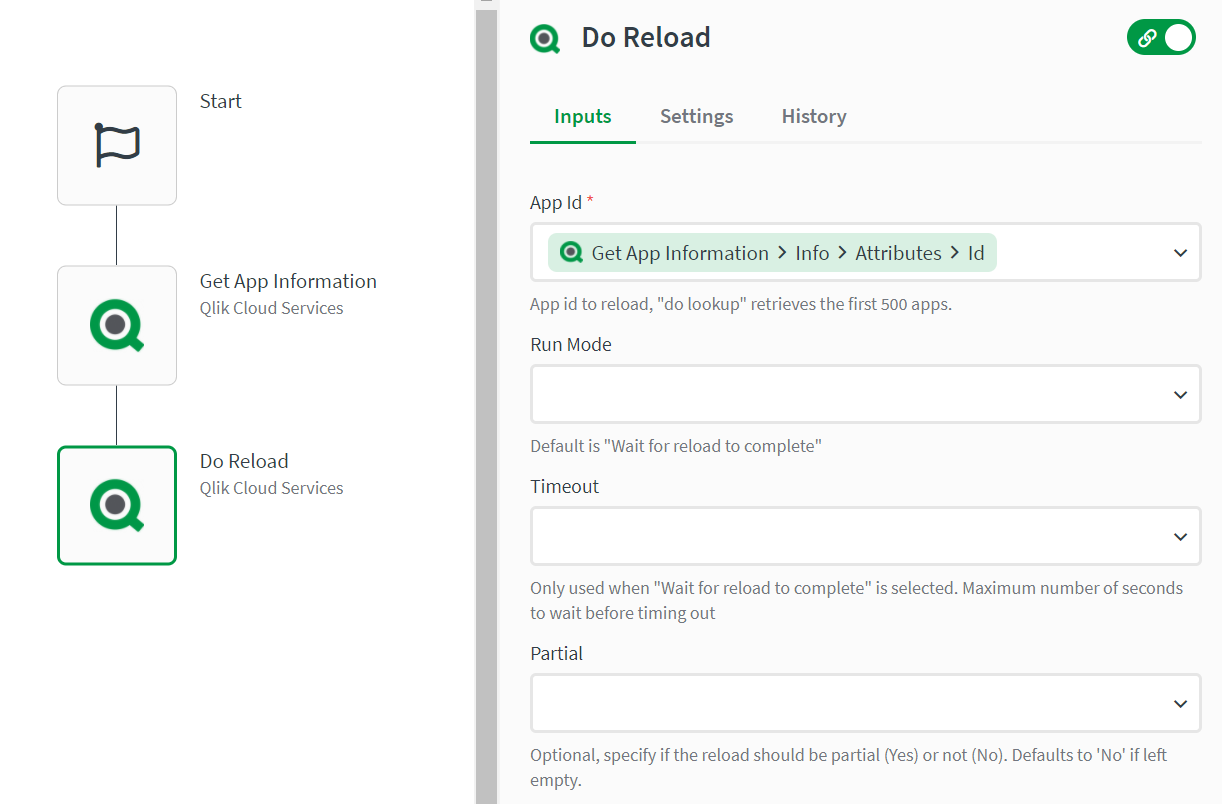Click the flag symbol inside the Start block
The width and height of the screenshot is (1222, 804).
click(116, 145)
